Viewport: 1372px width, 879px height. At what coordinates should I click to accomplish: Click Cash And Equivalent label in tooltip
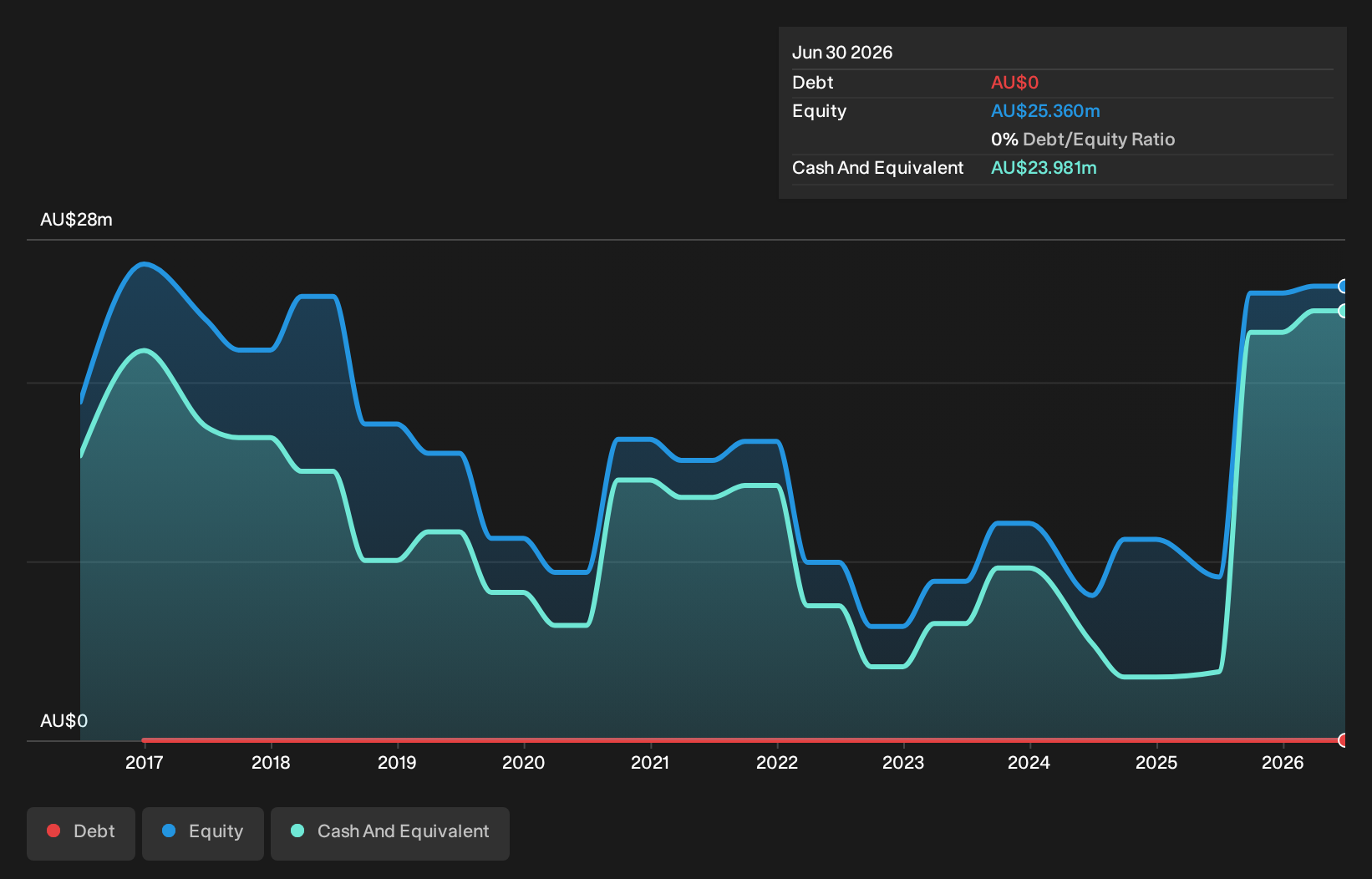click(877, 168)
